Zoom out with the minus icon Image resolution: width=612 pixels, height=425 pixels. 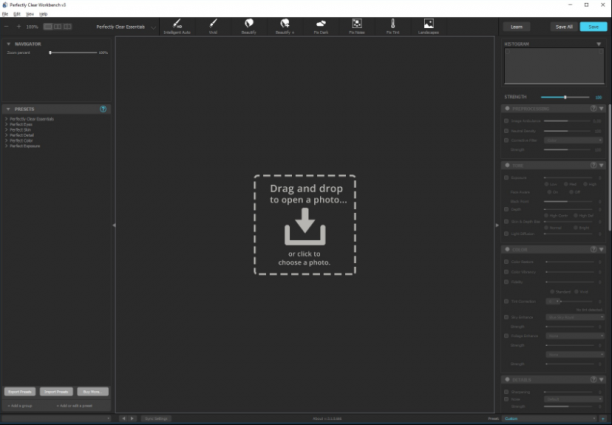point(7,27)
